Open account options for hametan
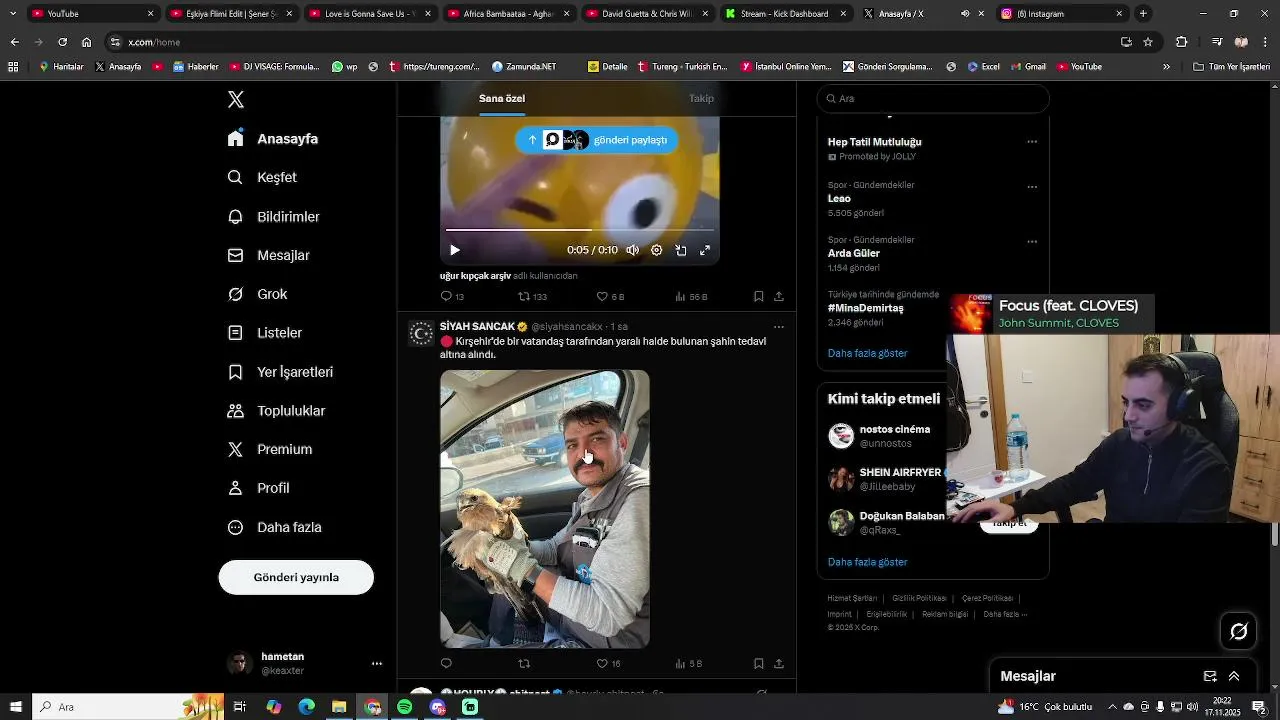The height and width of the screenshot is (720, 1280). coord(377,663)
